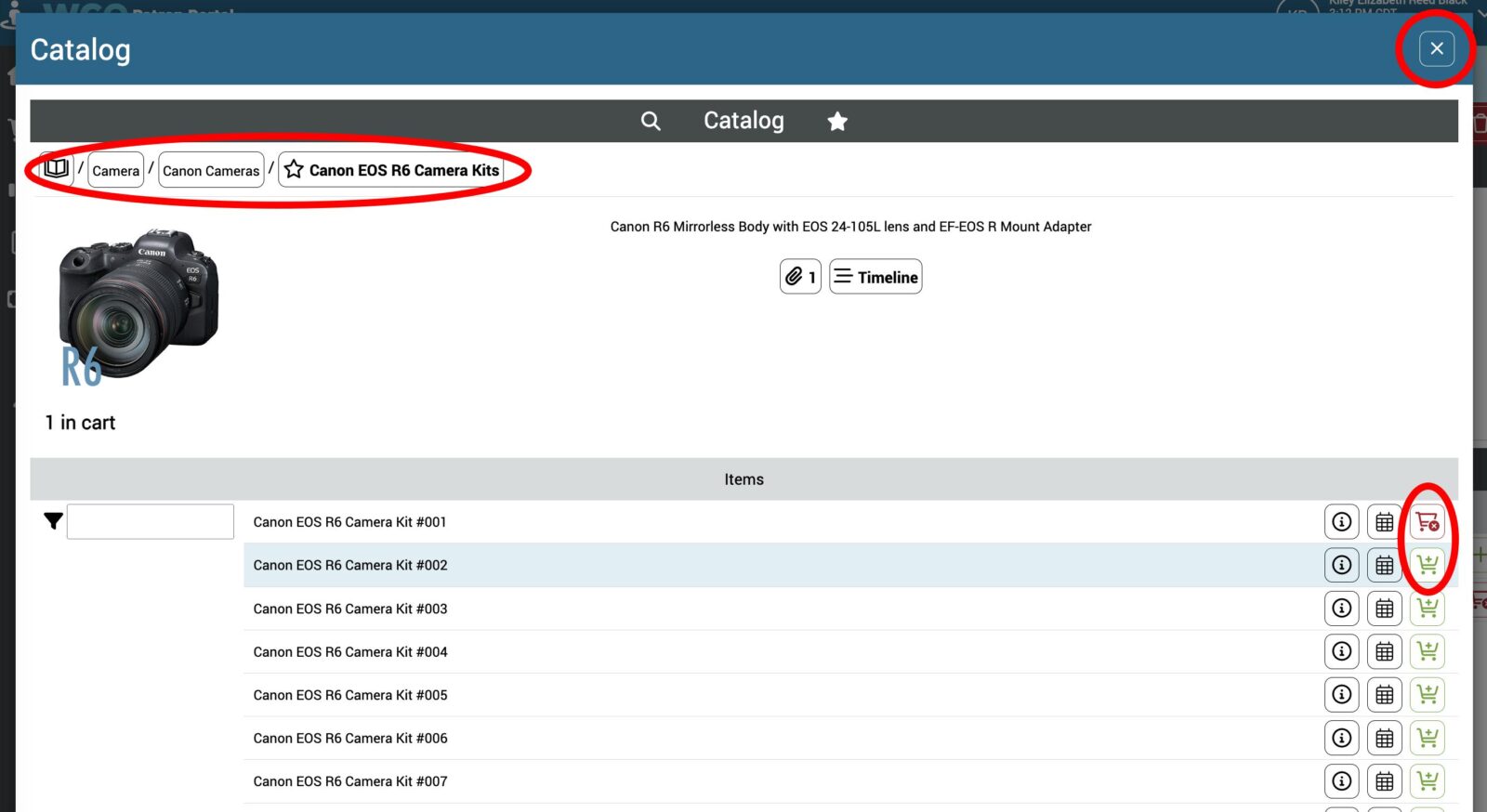Open calendar for Camera Kit #006
The width and height of the screenshot is (1487, 812).
point(1384,738)
